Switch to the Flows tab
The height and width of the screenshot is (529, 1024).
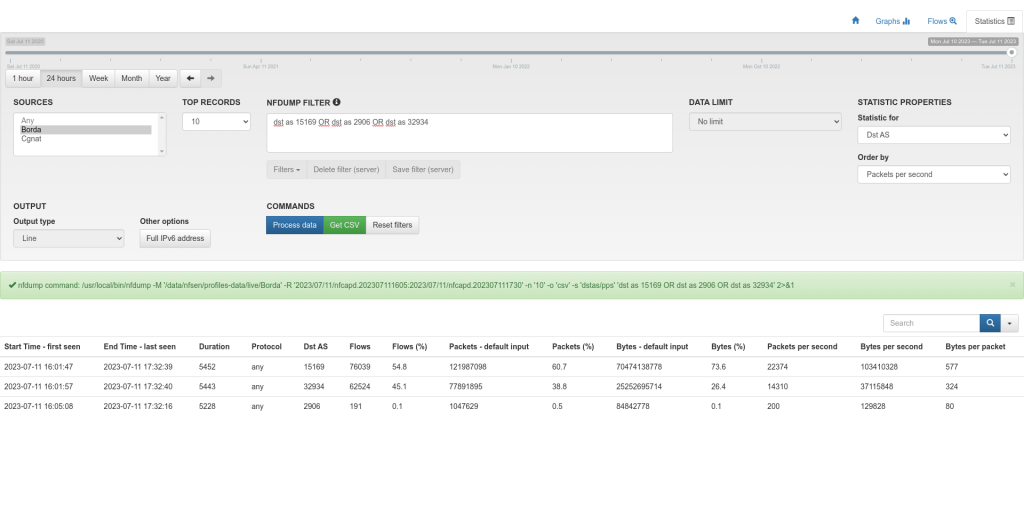tap(942, 20)
